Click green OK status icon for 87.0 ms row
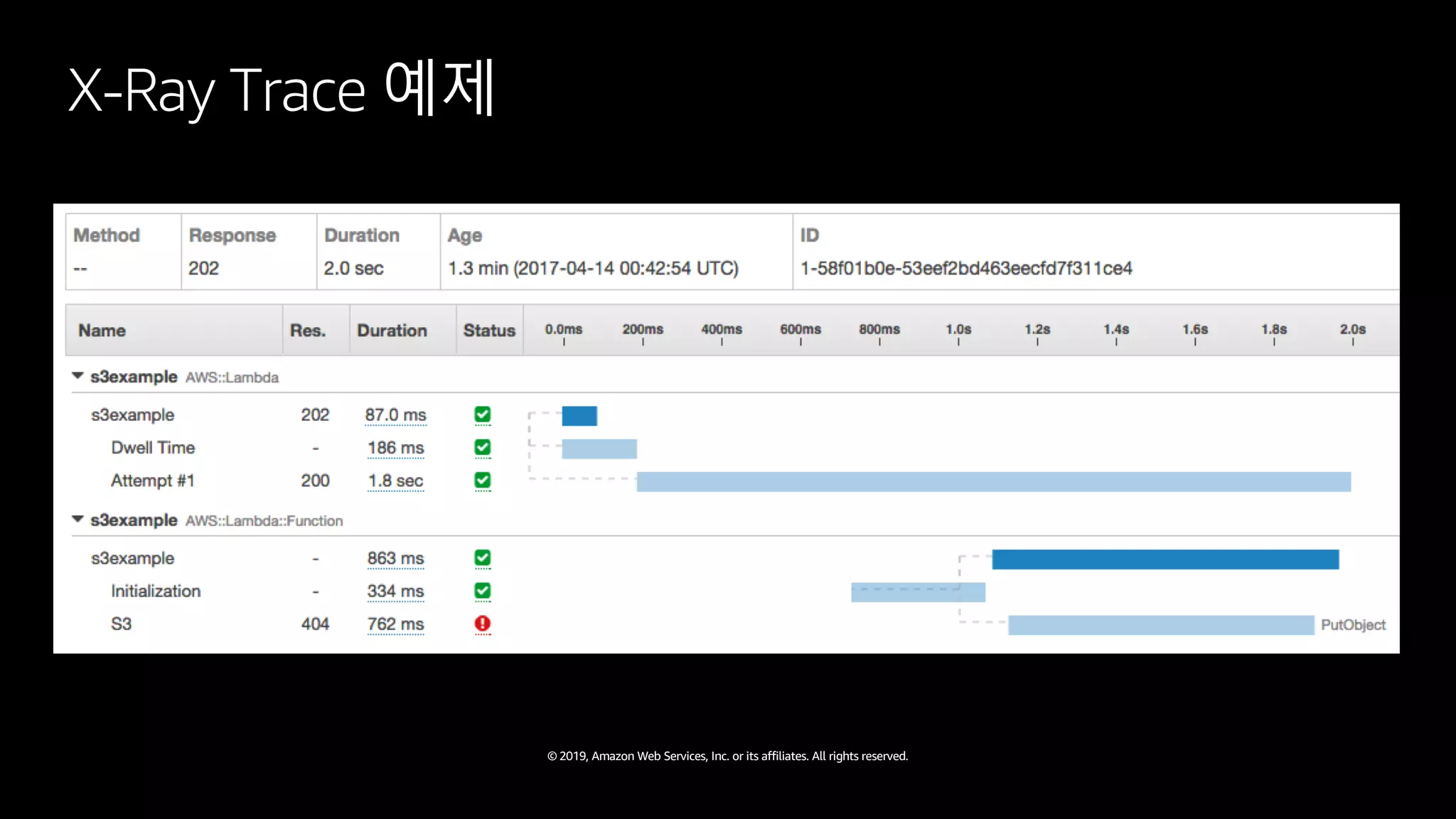Image resolution: width=1456 pixels, height=819 pixels. (483, 414)
